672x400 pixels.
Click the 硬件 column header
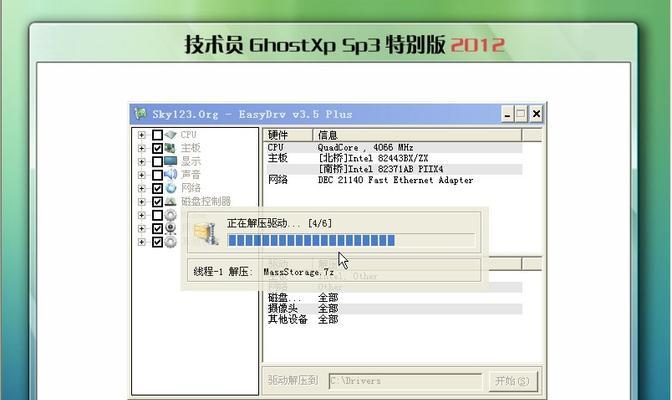coord(288,135)
